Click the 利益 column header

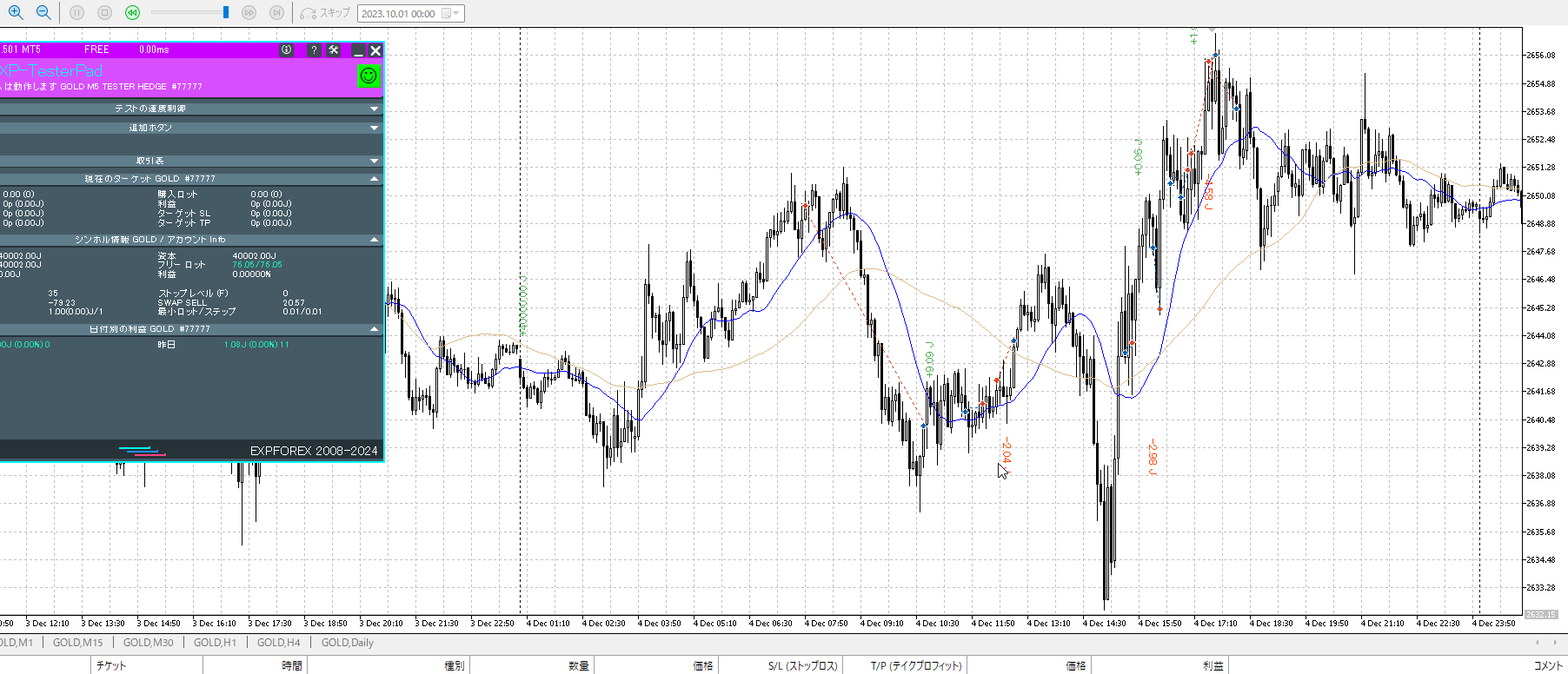[x=1213, y=665]
